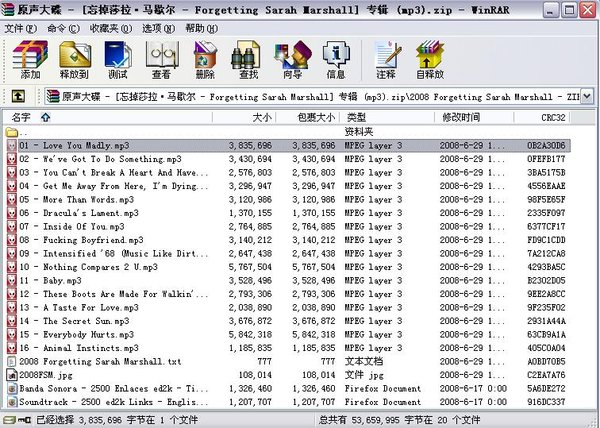
Task: Click status text 总共有 53,659,995 字节在 20 个文件
Action: pos(399,420)
